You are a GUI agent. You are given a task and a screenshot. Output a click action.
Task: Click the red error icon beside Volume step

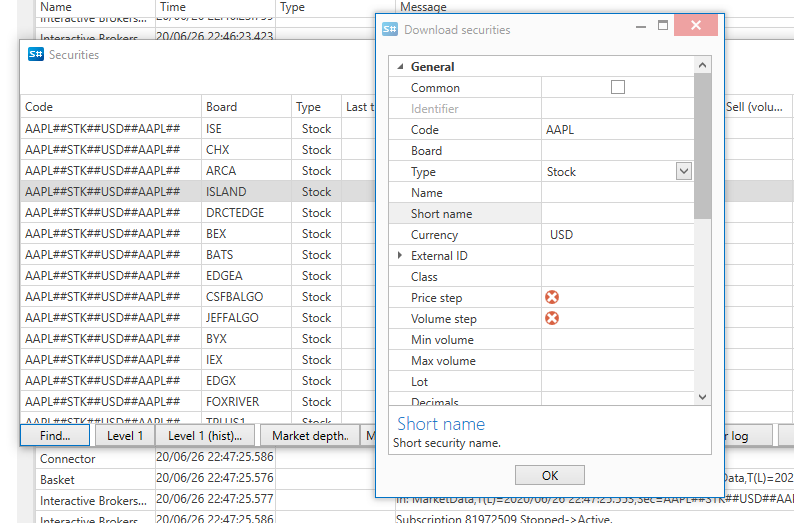click(551, 318)
